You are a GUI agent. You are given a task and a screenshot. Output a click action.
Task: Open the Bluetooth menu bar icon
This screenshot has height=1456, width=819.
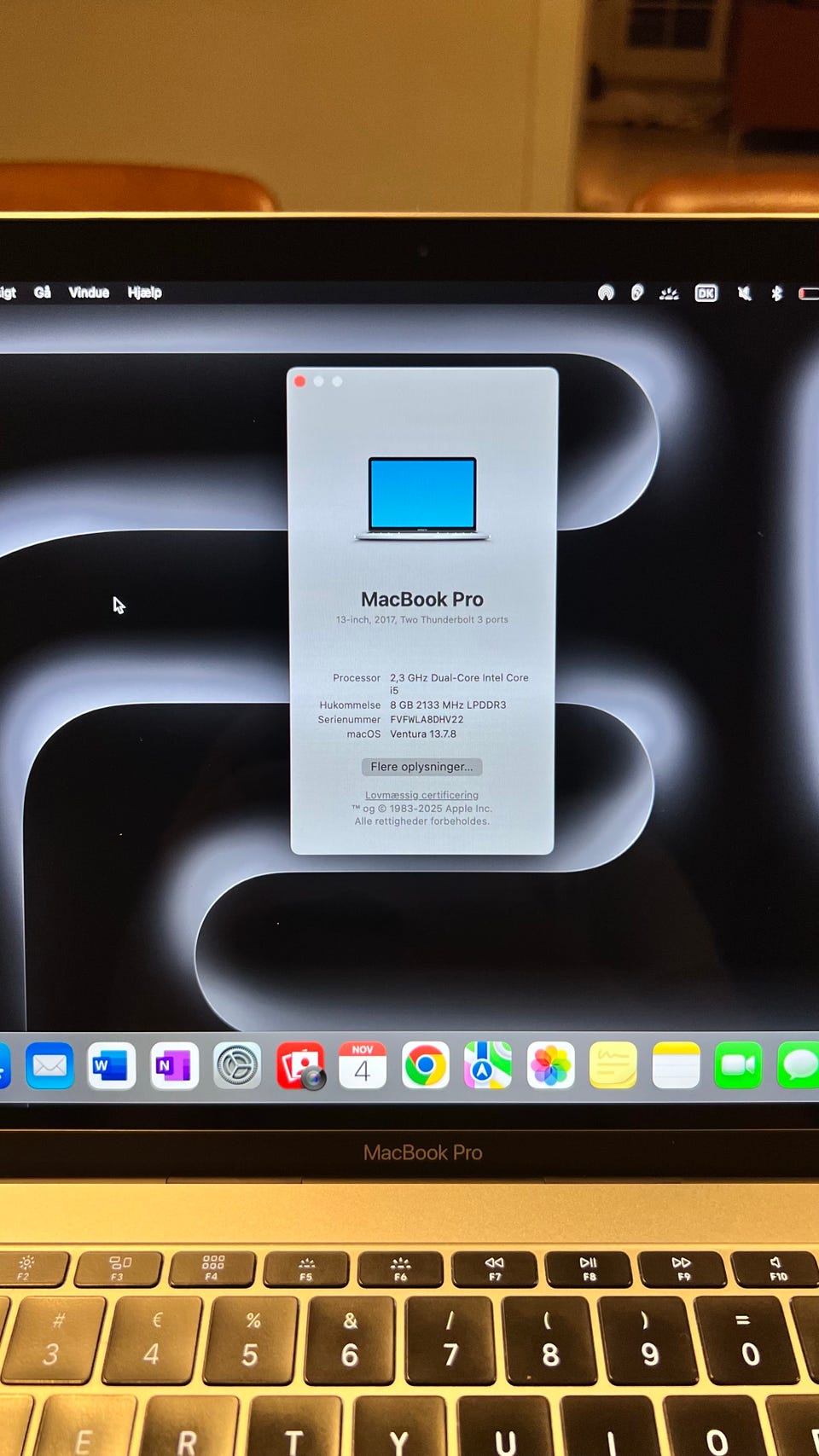click(x=776, y=293)
